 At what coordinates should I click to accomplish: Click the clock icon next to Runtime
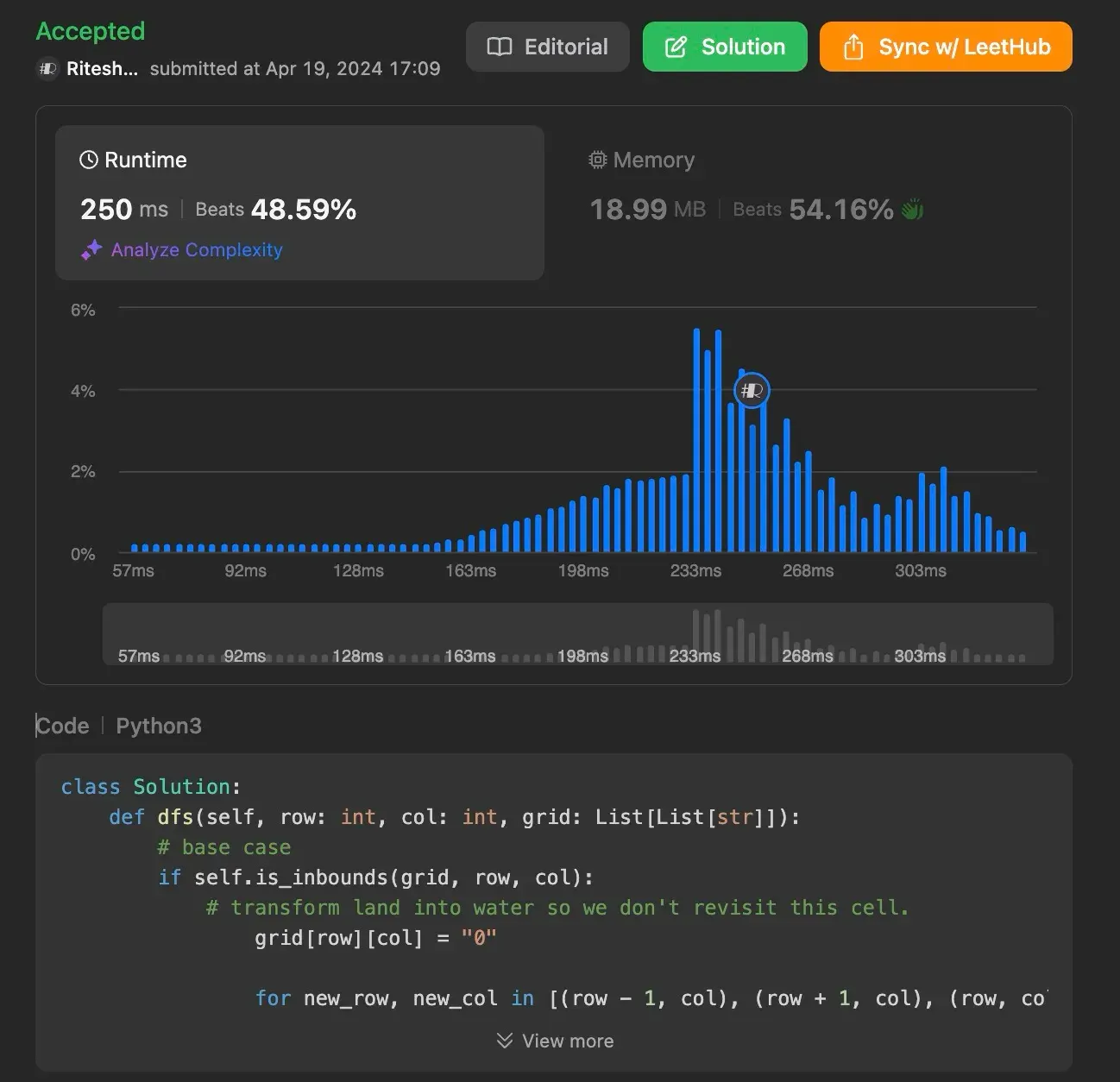89,160
